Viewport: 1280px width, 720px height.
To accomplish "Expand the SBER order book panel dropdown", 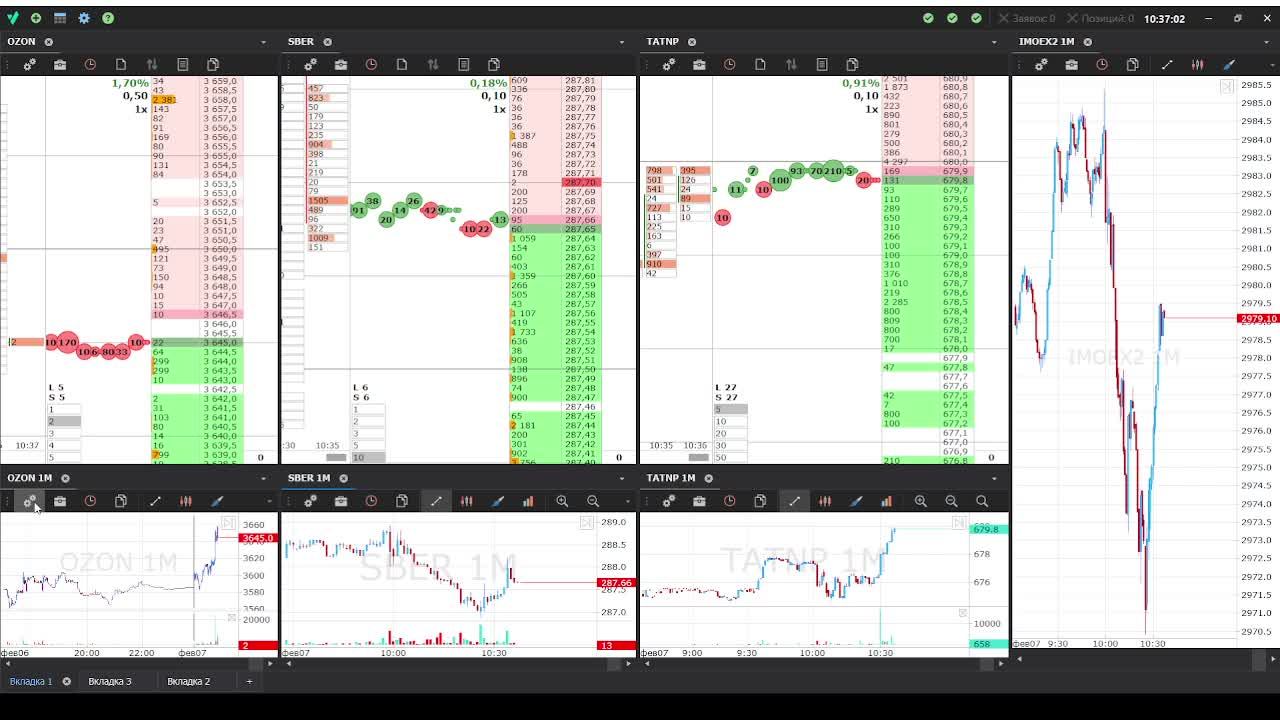I will [622, 42].
